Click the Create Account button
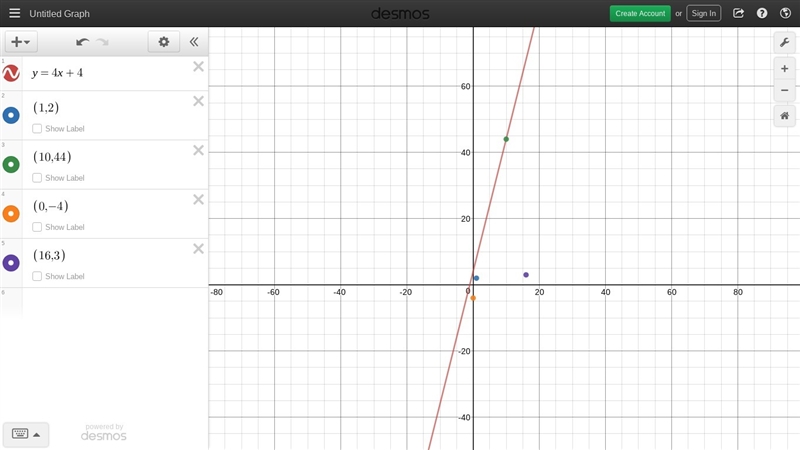This screenshot has width=800, height=450. tap(640, 13)
